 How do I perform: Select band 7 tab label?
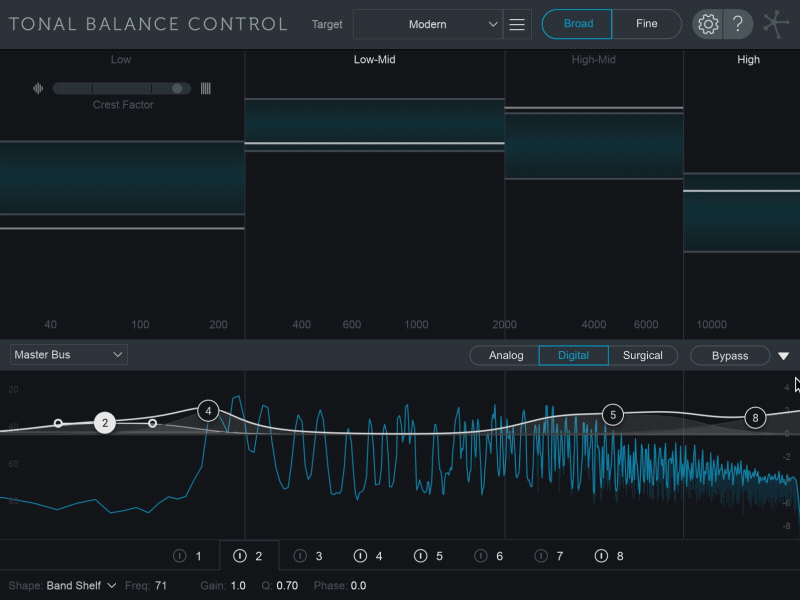(560, 556)
